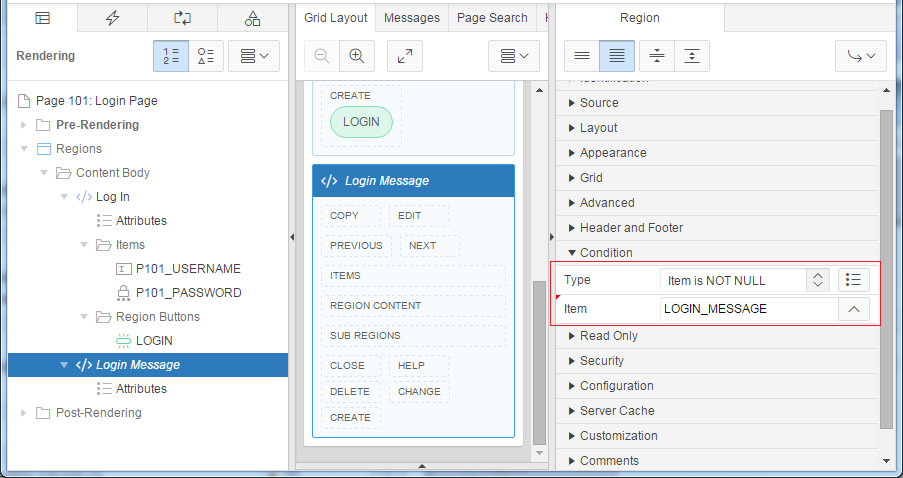Open the Rendering tree menu dropdown

coord(254,56)
